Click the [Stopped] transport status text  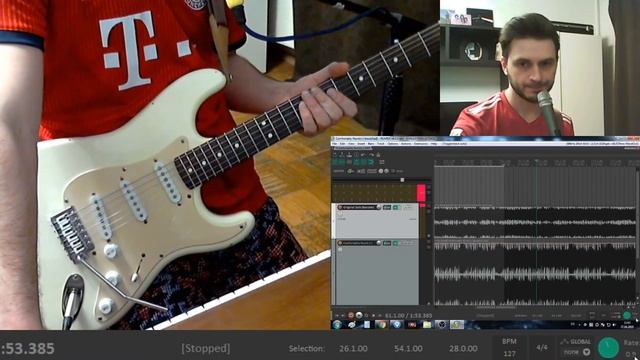pyautogui.click(x=206, y=349)
